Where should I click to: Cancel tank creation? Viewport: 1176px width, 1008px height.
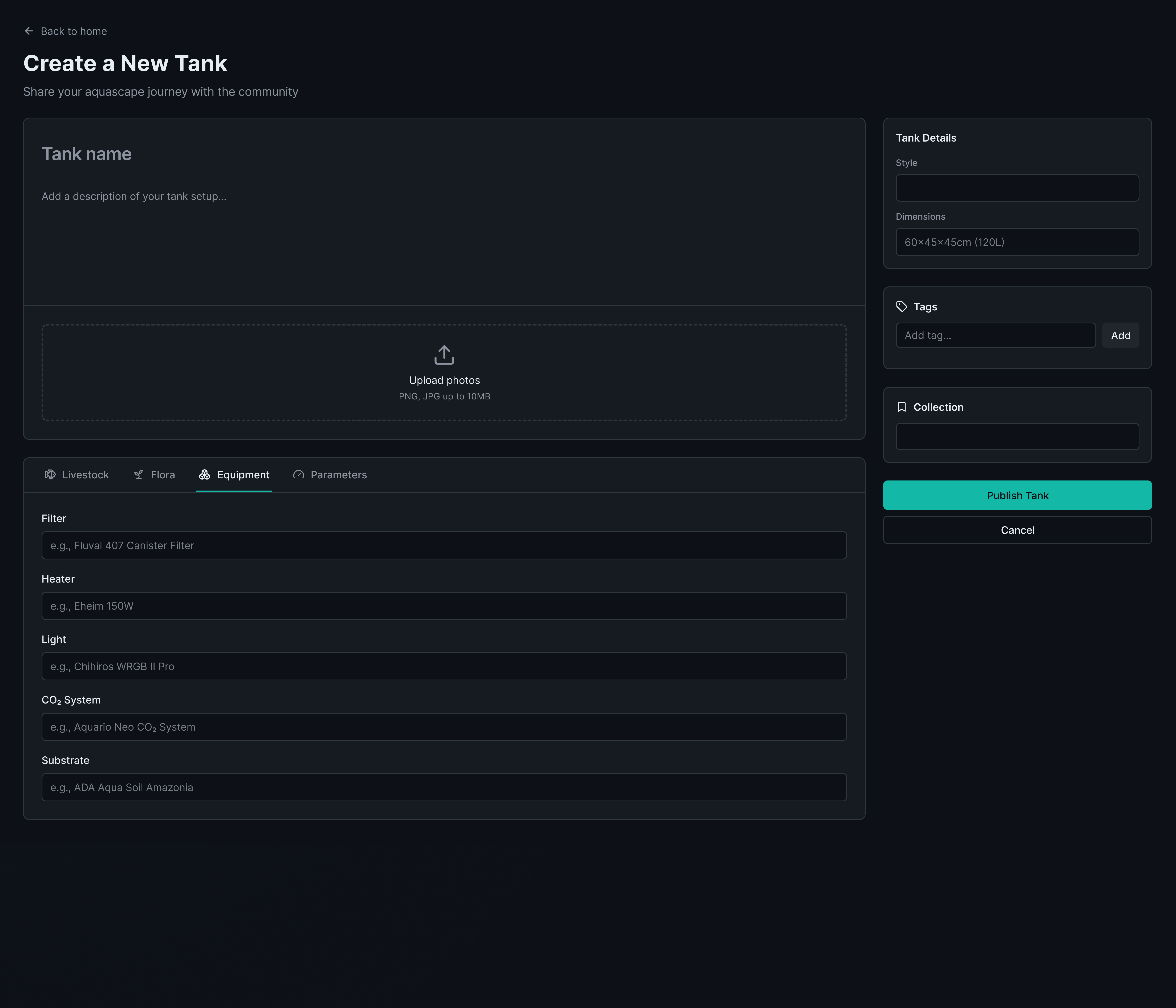[x=1017, y=530]
